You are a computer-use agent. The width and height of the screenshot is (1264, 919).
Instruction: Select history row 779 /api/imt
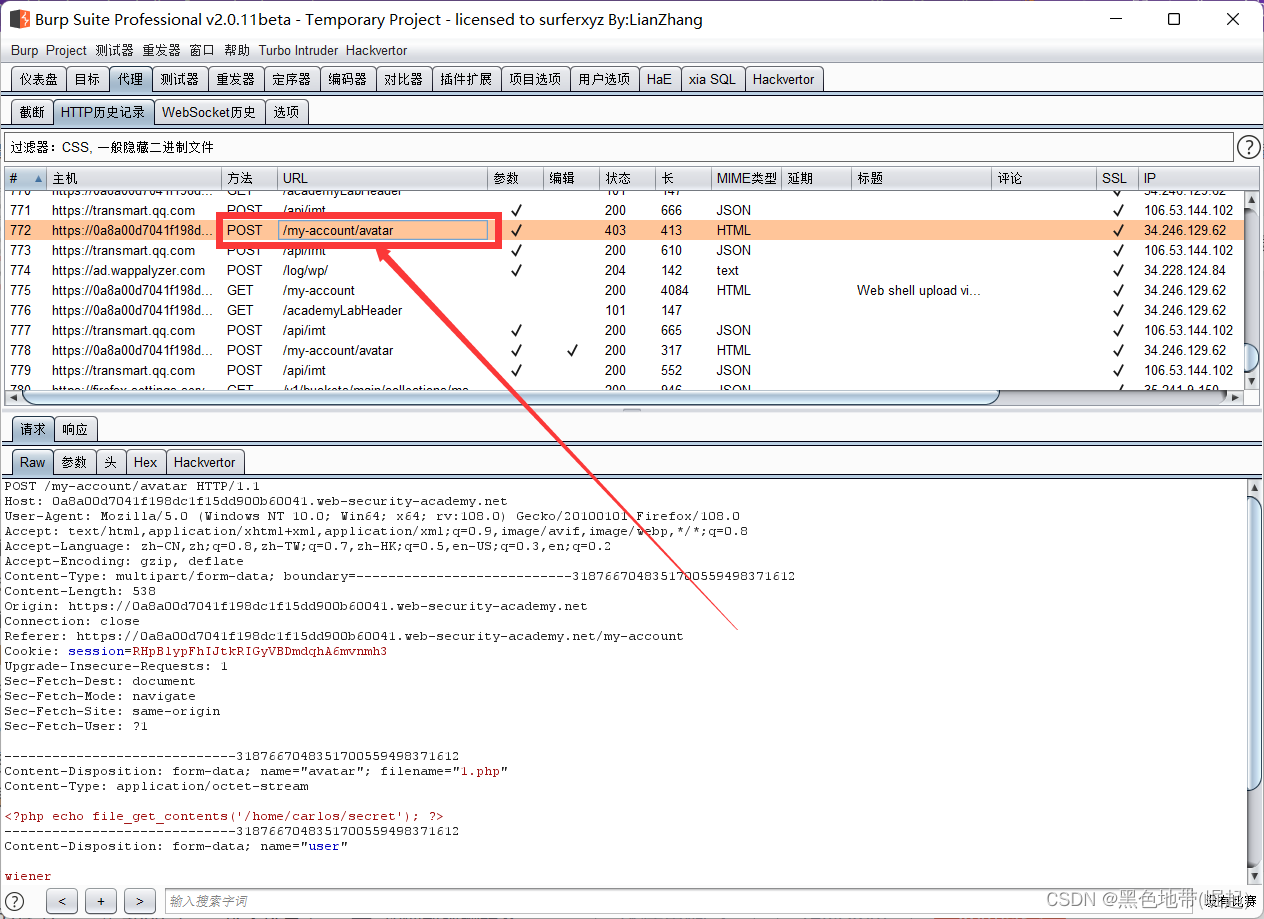(624, 370)
